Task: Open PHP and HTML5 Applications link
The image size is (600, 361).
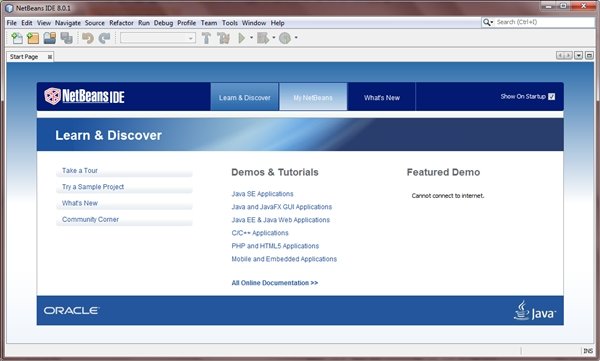Action: point(275,246)
